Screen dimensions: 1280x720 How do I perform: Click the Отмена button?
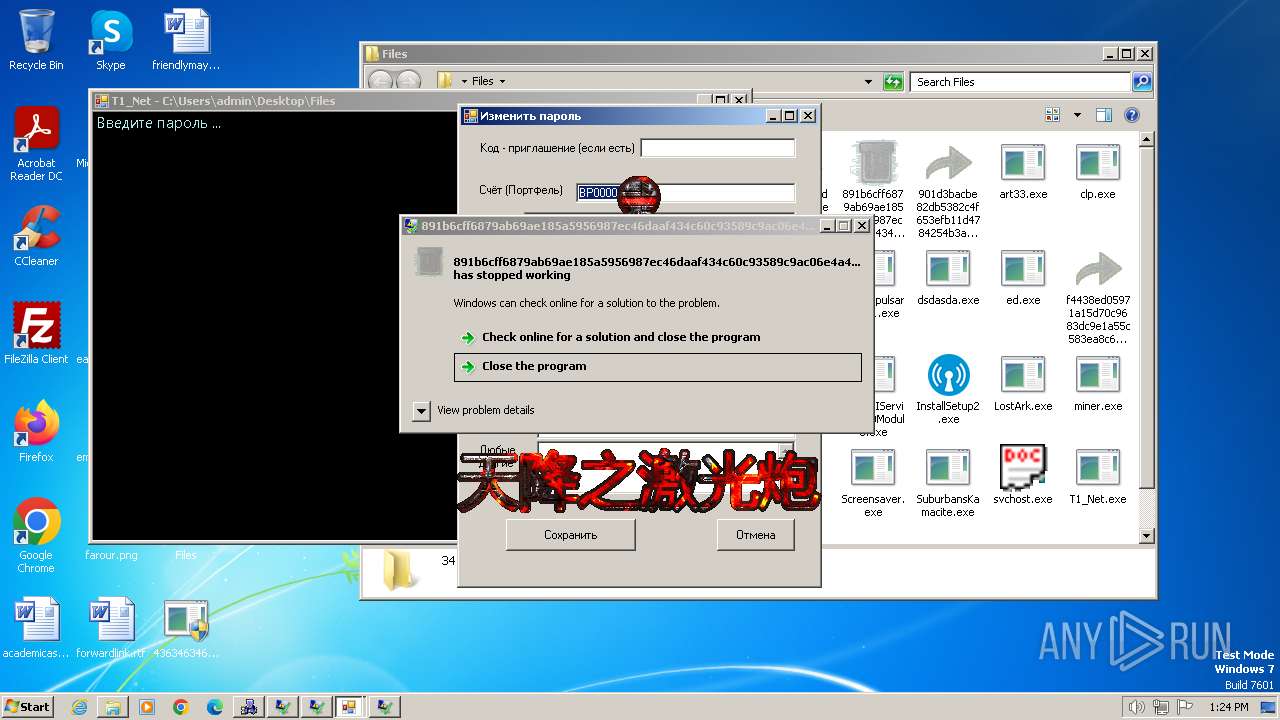pos(755,535)
